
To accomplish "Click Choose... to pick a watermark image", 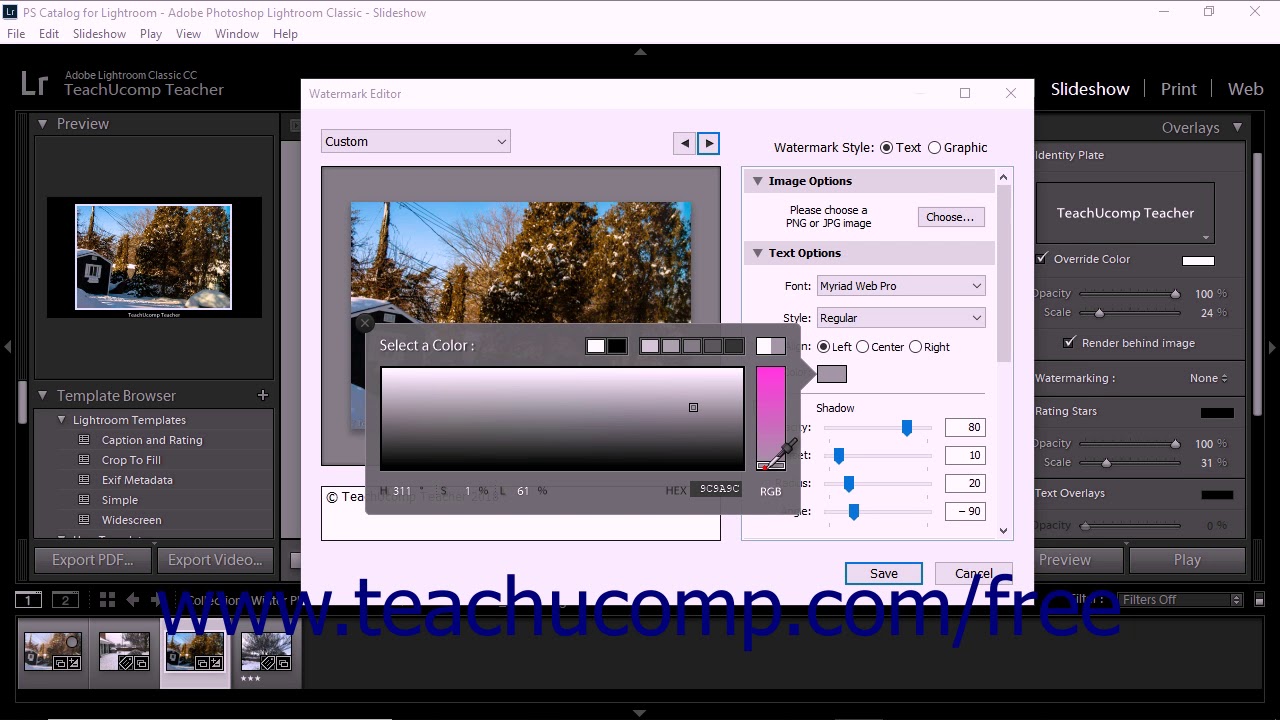I will (x=950, y=217).
